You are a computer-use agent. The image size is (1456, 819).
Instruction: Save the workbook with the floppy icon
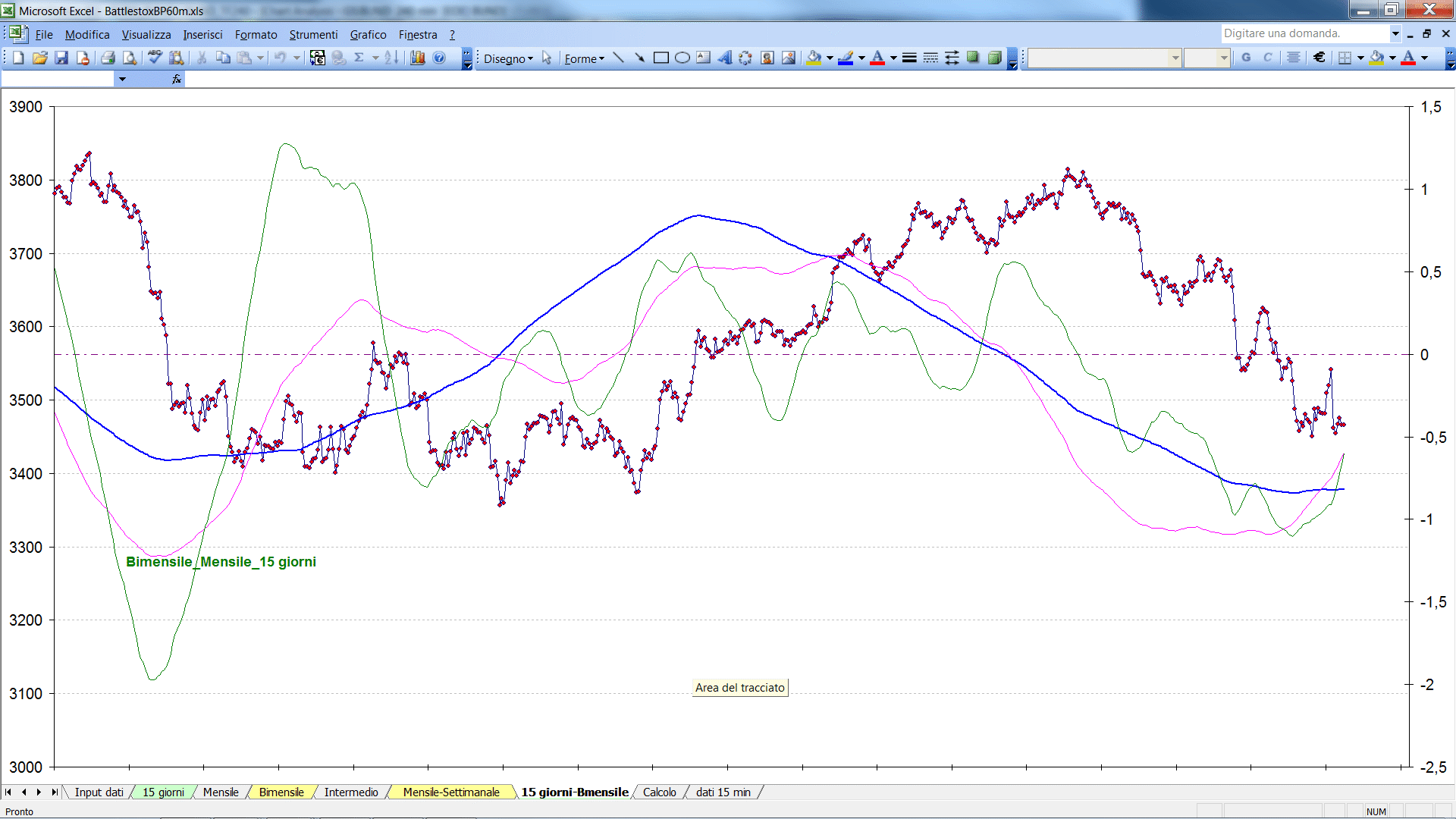61,58
